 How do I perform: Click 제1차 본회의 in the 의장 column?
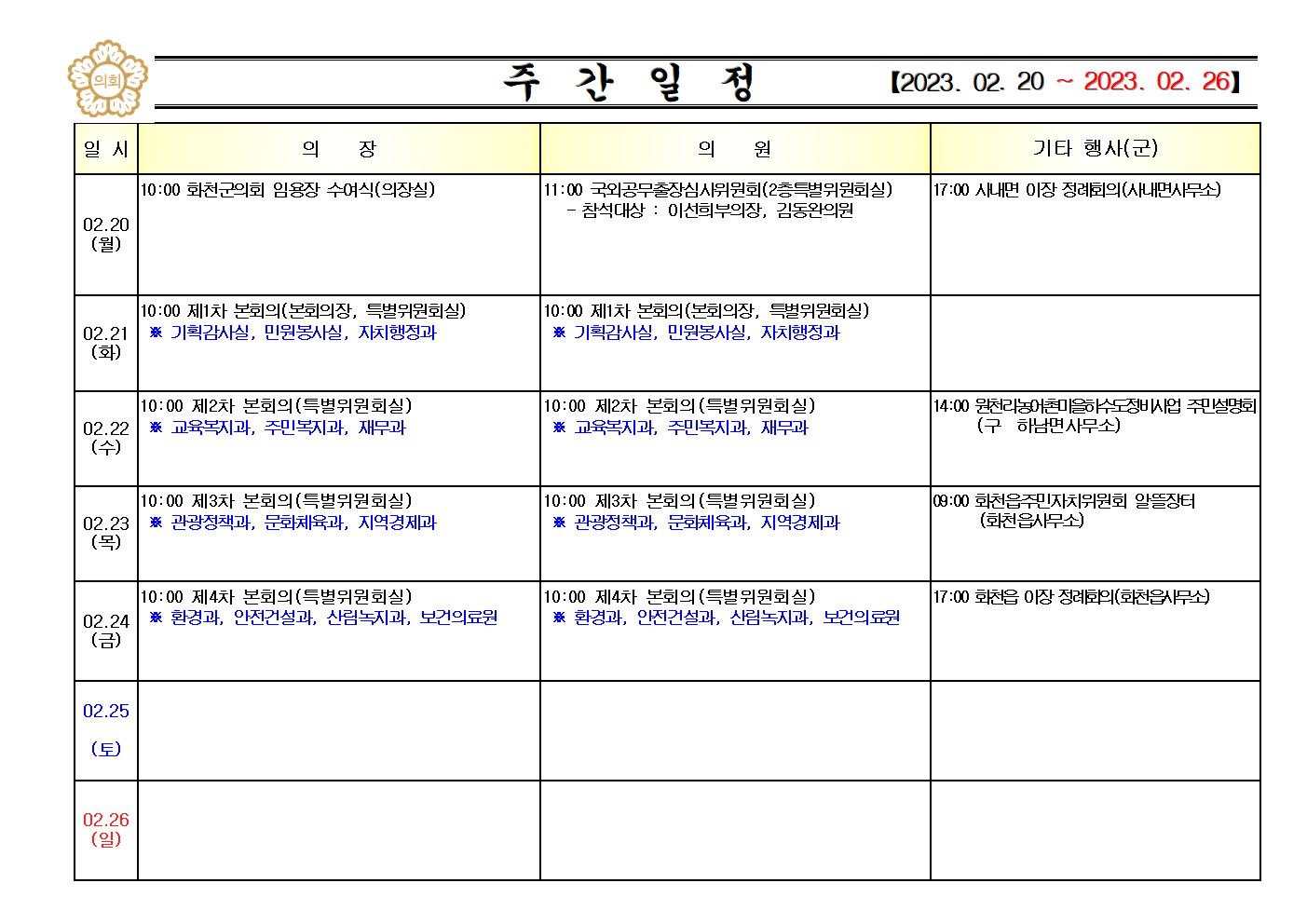point(304,311)
